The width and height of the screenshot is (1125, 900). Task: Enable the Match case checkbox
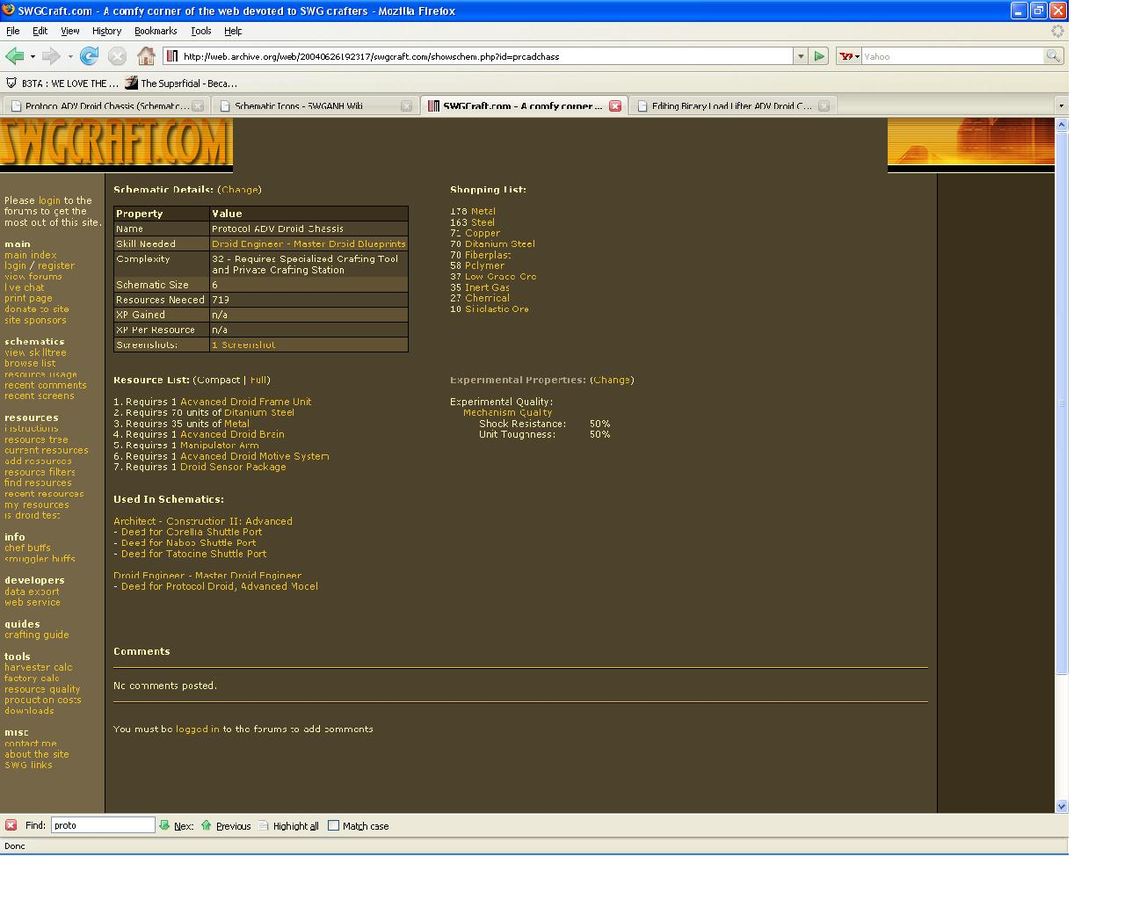(334, 826)
